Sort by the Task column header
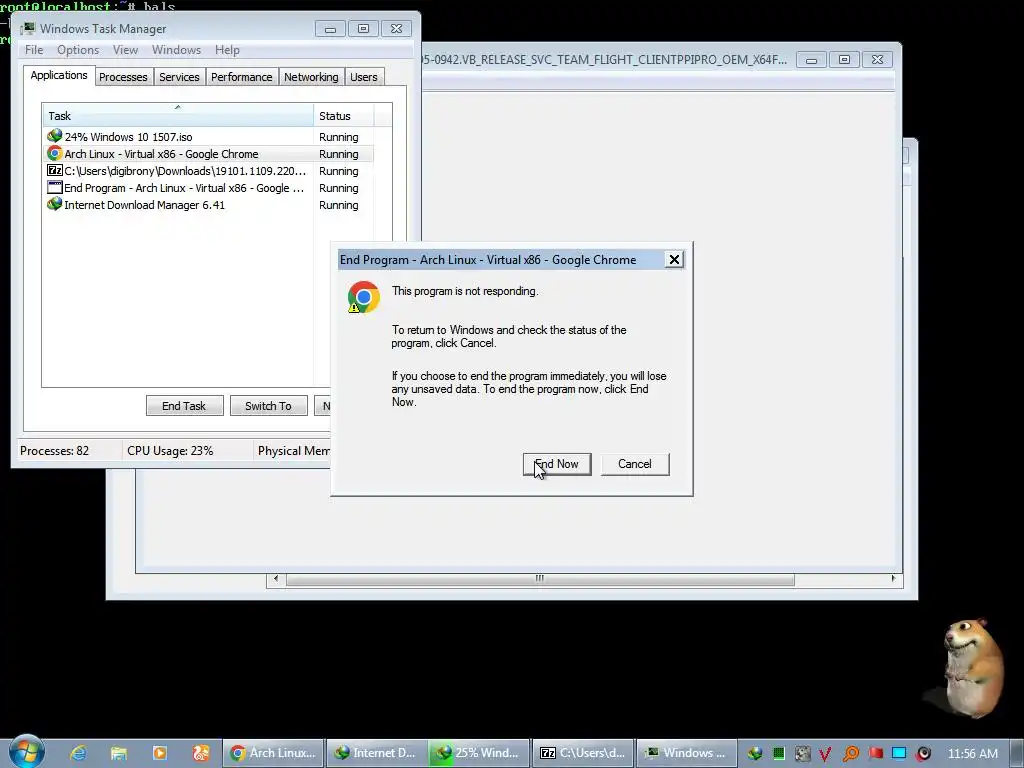Screen dimensions: 1024x768 [x=178, y=116]
